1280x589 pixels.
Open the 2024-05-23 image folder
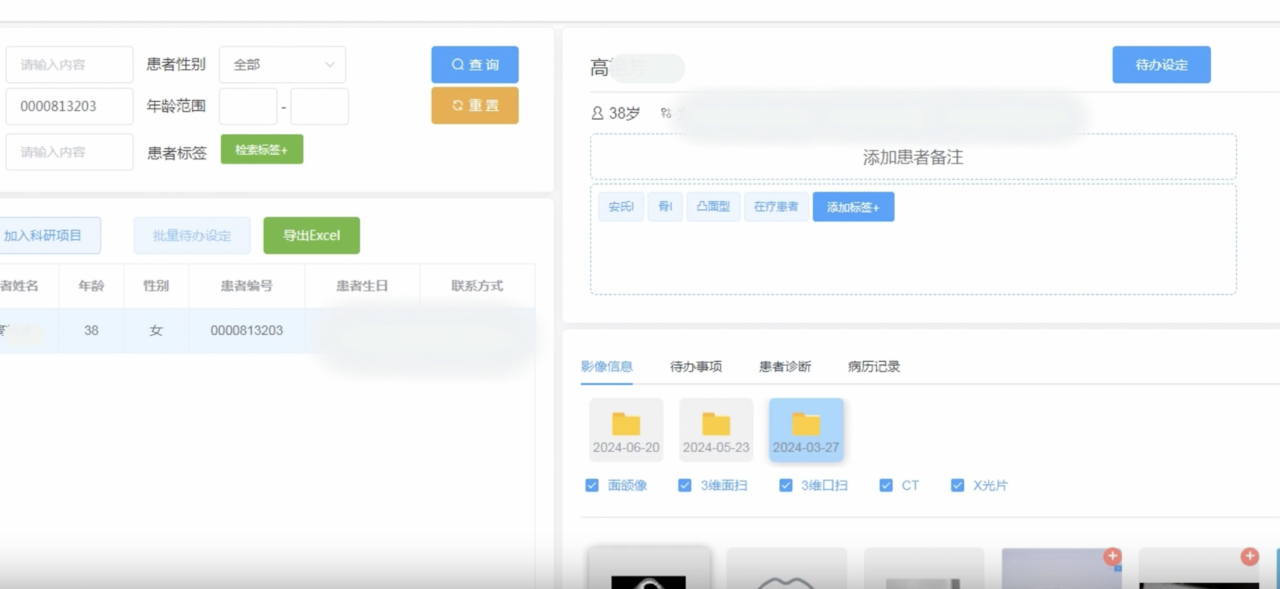click(x=716, y=427)
